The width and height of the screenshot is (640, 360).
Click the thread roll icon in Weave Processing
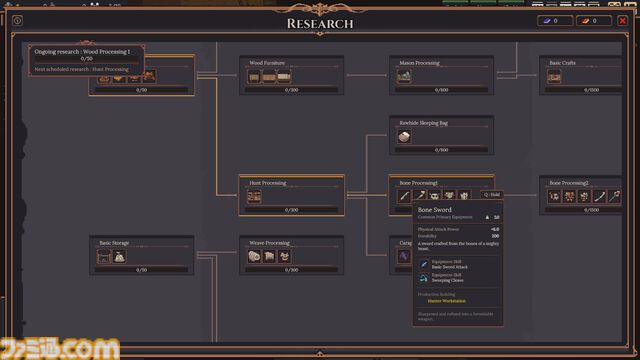[254, 256]
